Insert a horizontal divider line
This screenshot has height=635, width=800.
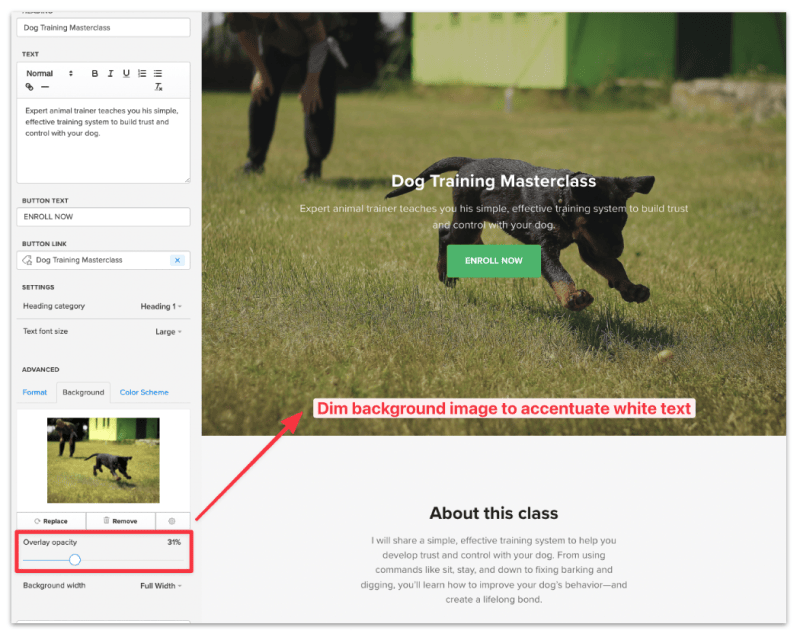45,86
